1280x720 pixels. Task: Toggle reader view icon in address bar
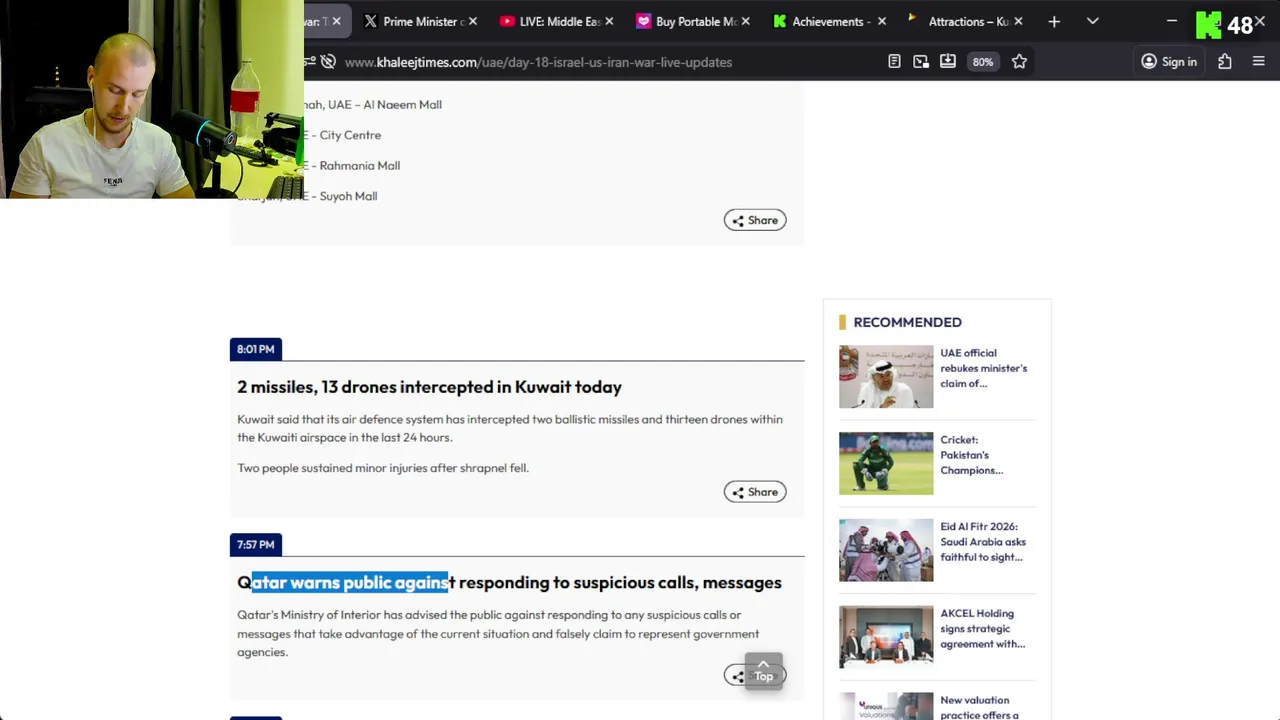pyautogui.click(x=894, y=62)
